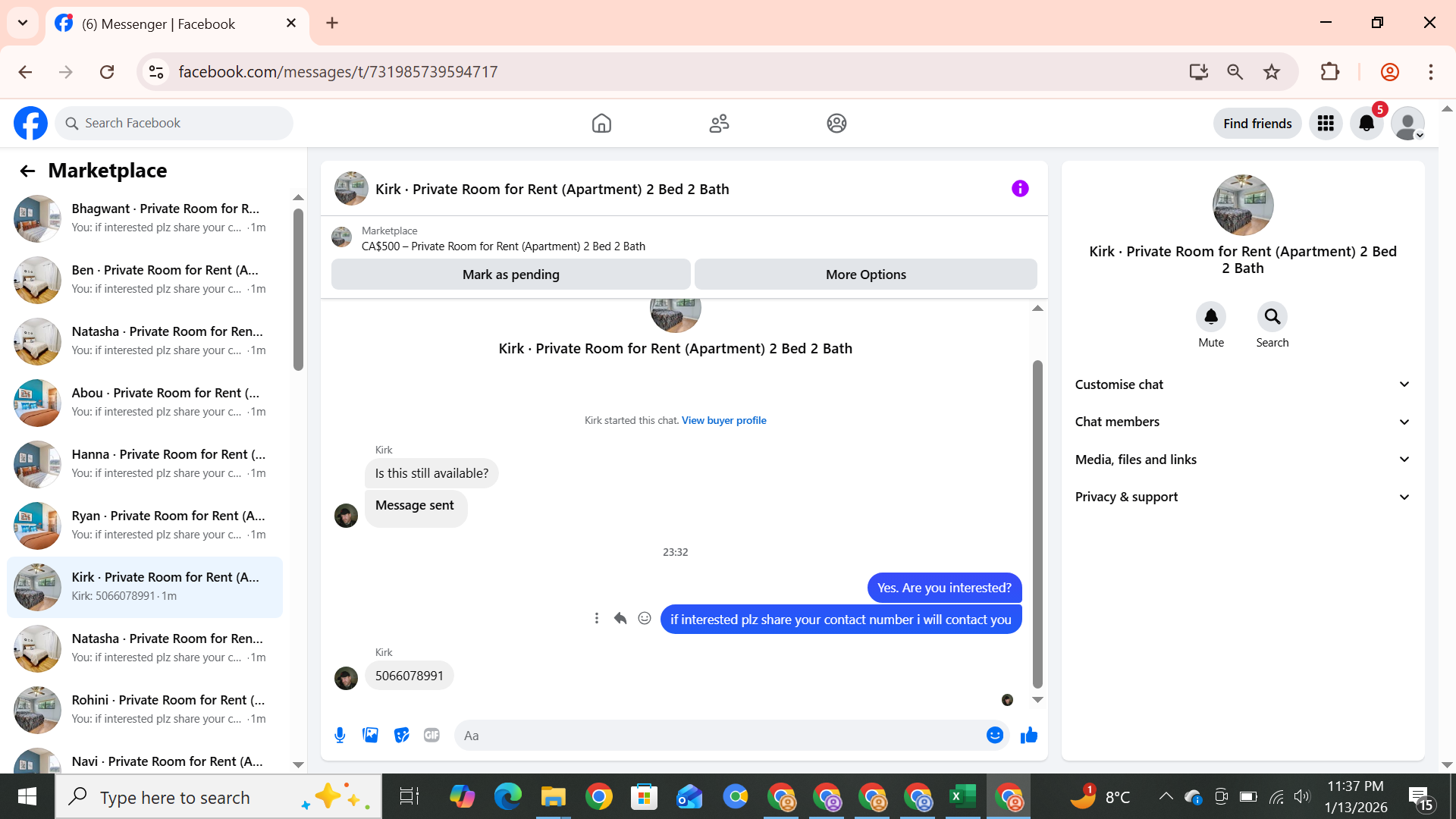This screenshot has width=1456, height=819.
Task: Click the conversation list scrollbar
Action: [298, 288]
